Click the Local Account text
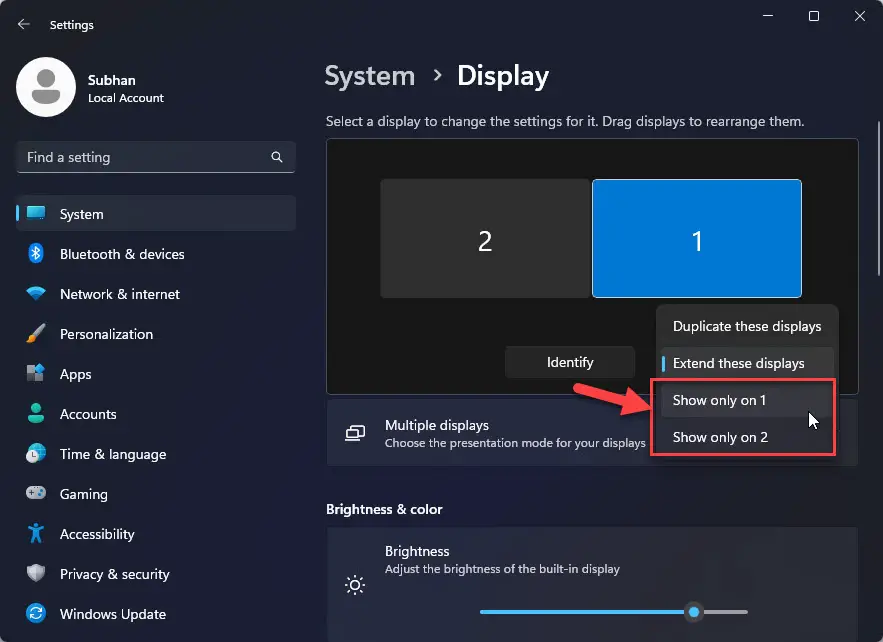This screenshot has width=883, height=642. pos(126,98)
